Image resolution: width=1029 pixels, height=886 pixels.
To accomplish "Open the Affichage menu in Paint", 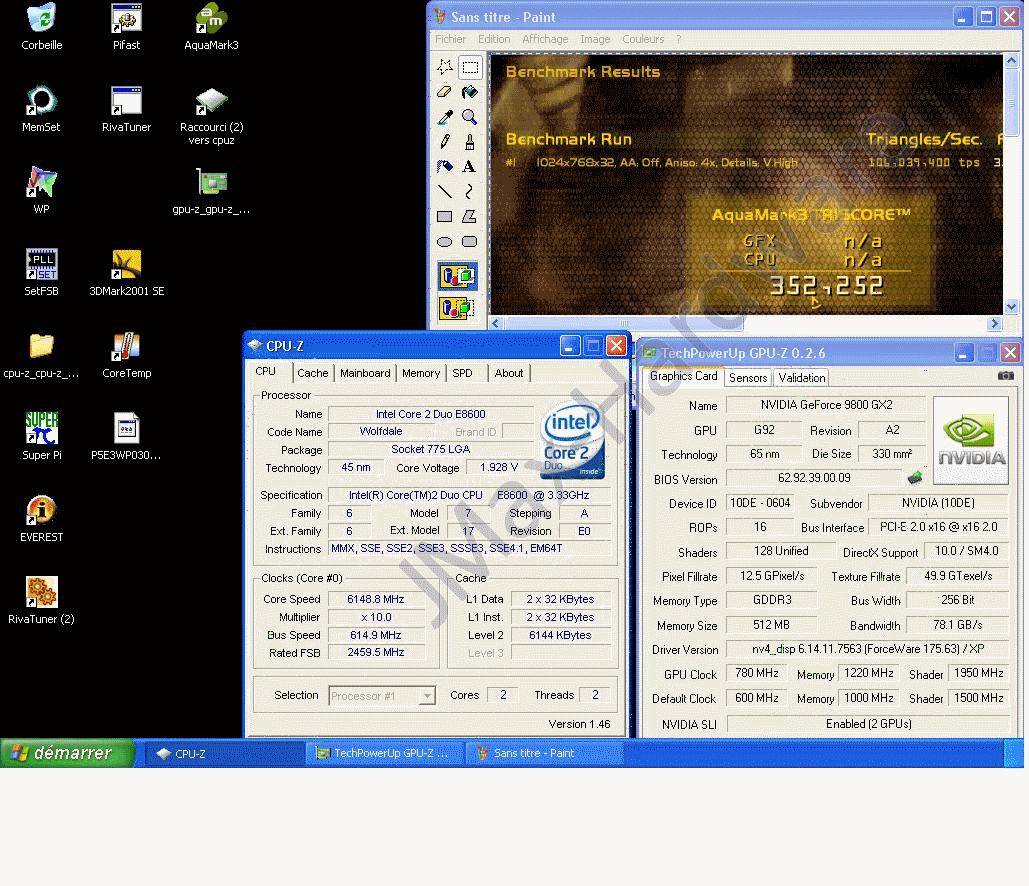I will [545, 39].
